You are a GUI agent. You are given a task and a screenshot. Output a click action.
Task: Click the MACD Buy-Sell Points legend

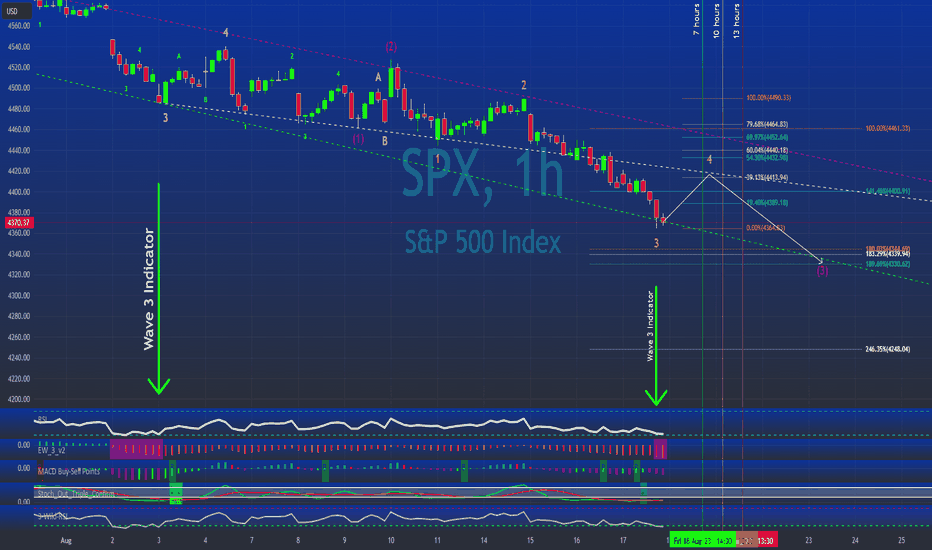(x=68, y=471)
